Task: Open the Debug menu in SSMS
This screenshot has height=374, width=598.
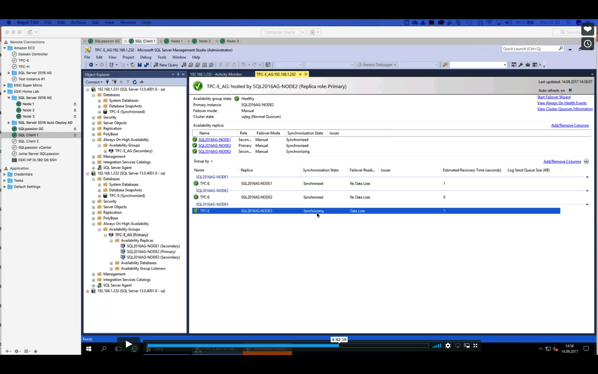Action: (146, 57)
